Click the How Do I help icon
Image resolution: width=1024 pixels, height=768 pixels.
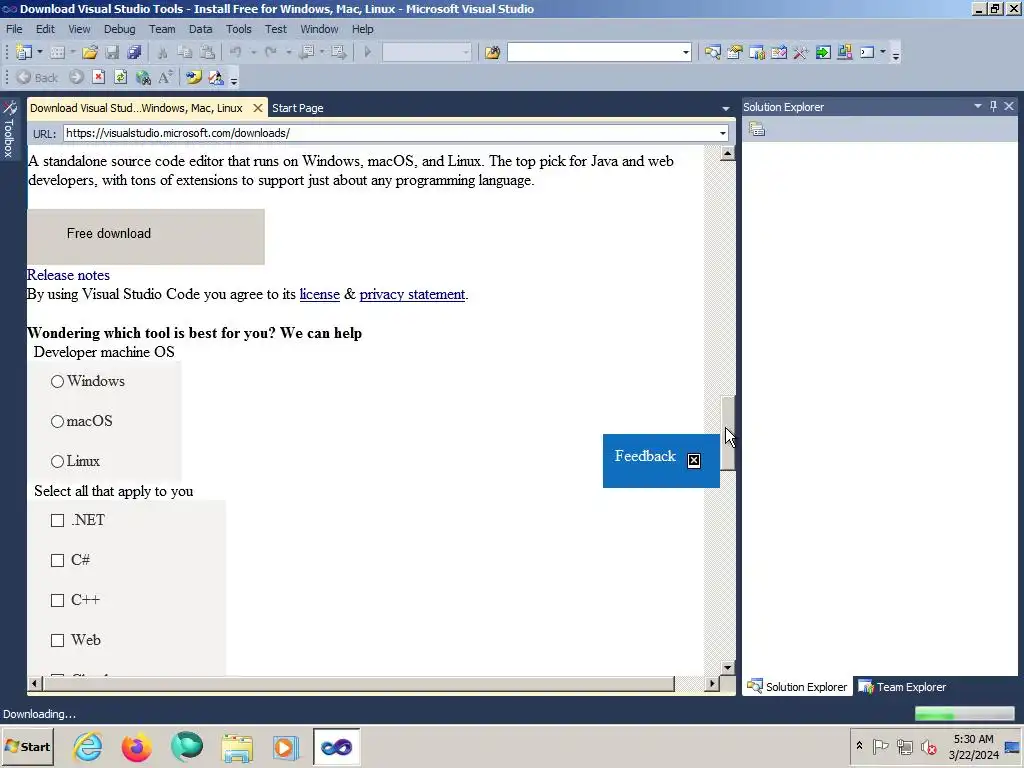[x=193, y=77]
